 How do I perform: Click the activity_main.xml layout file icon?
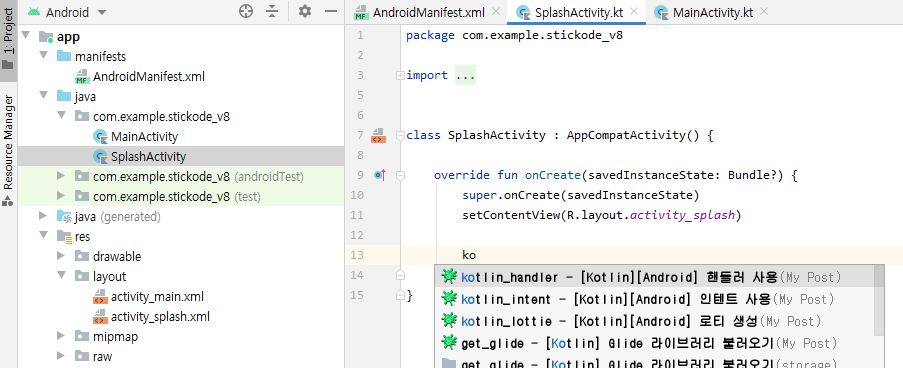[x=100, y=297]
